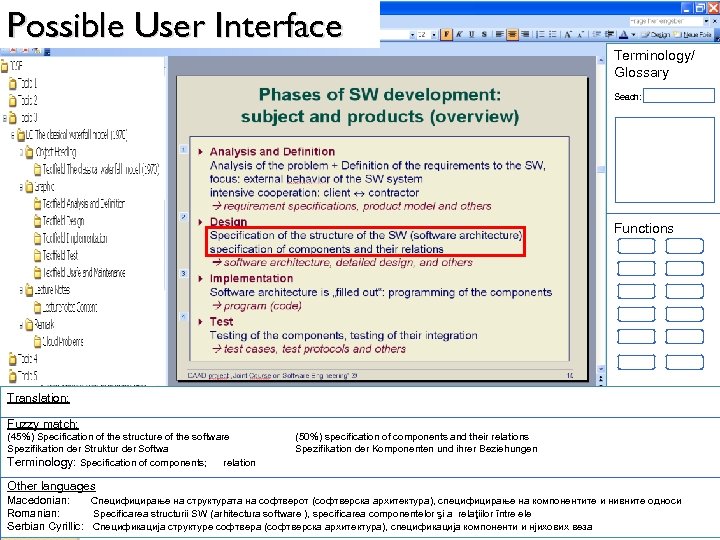Viewport: 720px width, 540px height.
Task: Toggle text shadow (S) in the toolbar
Action: [484, 34]
